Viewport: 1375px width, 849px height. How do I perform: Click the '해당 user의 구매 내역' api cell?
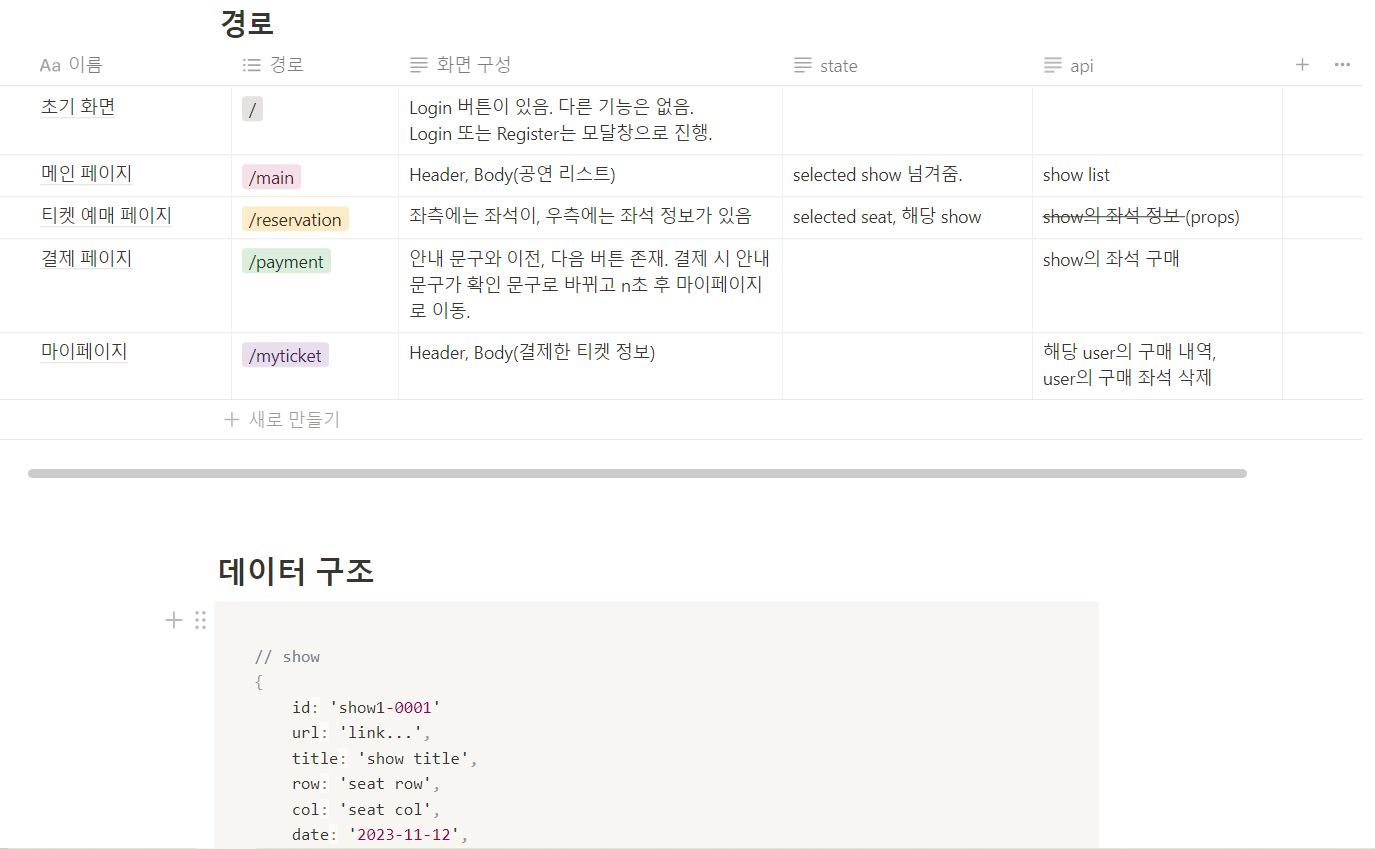point(1157,365)
